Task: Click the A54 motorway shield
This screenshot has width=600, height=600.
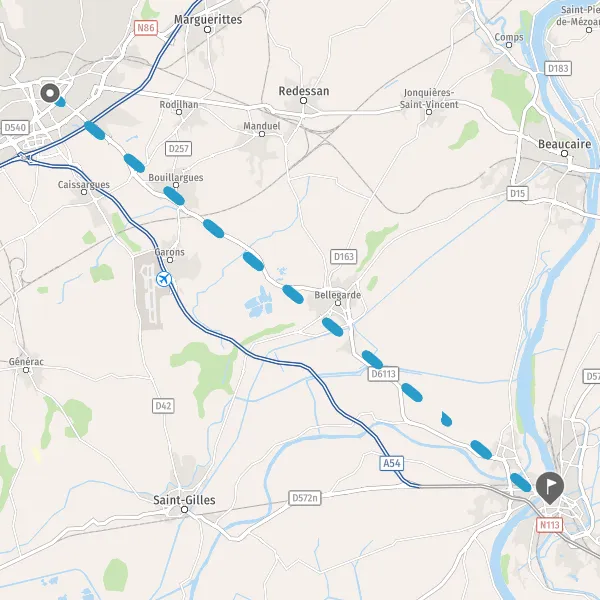Action: click(392, 463)
